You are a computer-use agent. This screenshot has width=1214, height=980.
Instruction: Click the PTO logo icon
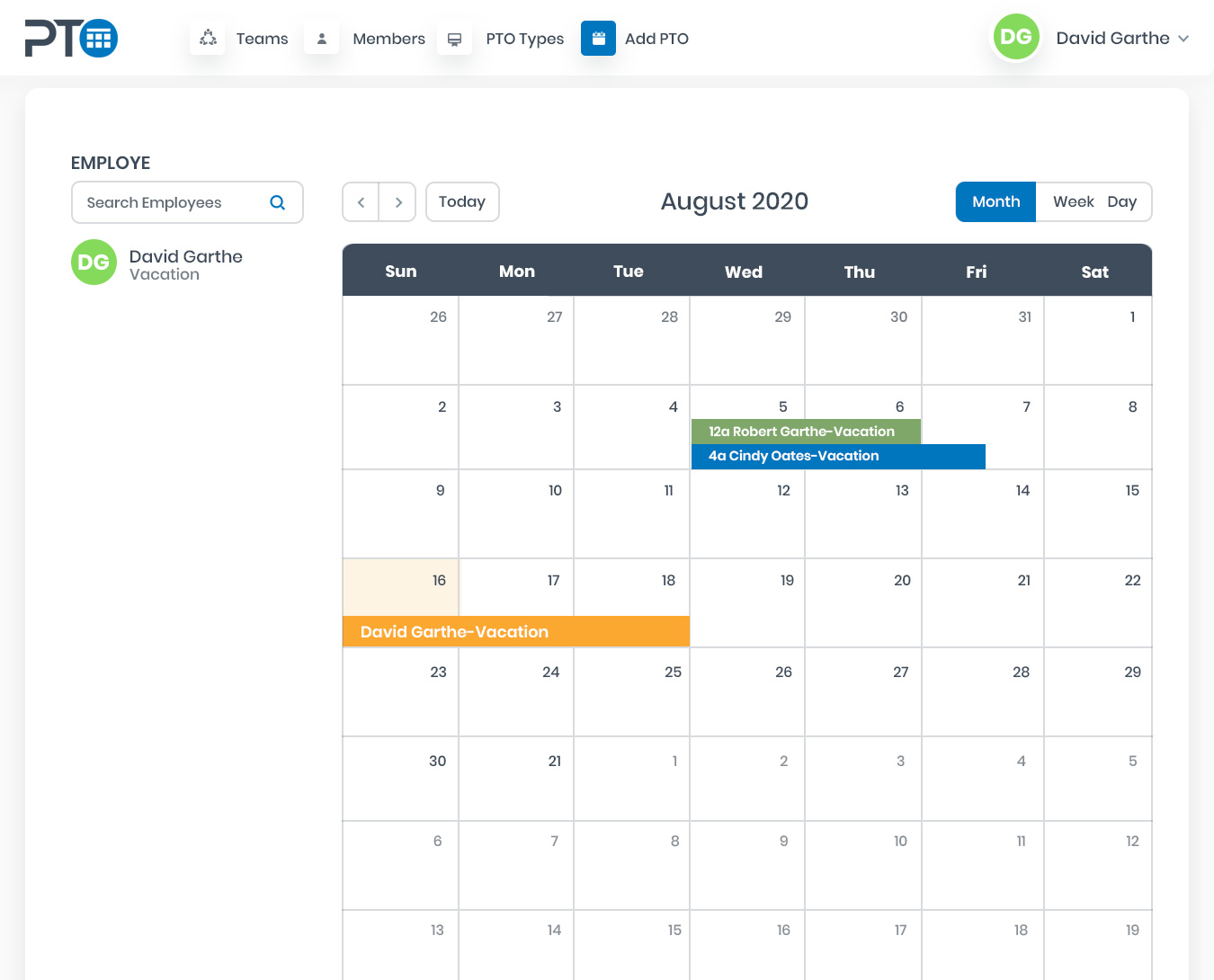tap(71, 38)
